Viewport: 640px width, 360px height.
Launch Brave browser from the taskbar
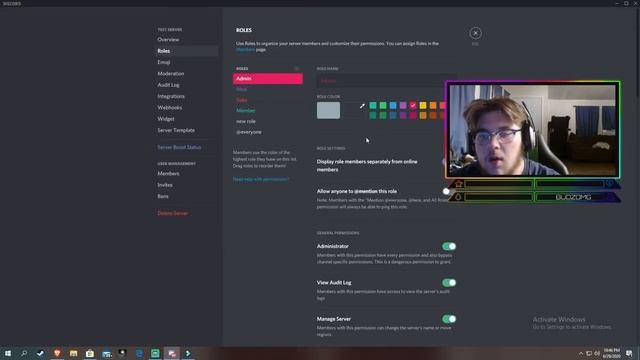click(x=57, y=353)
